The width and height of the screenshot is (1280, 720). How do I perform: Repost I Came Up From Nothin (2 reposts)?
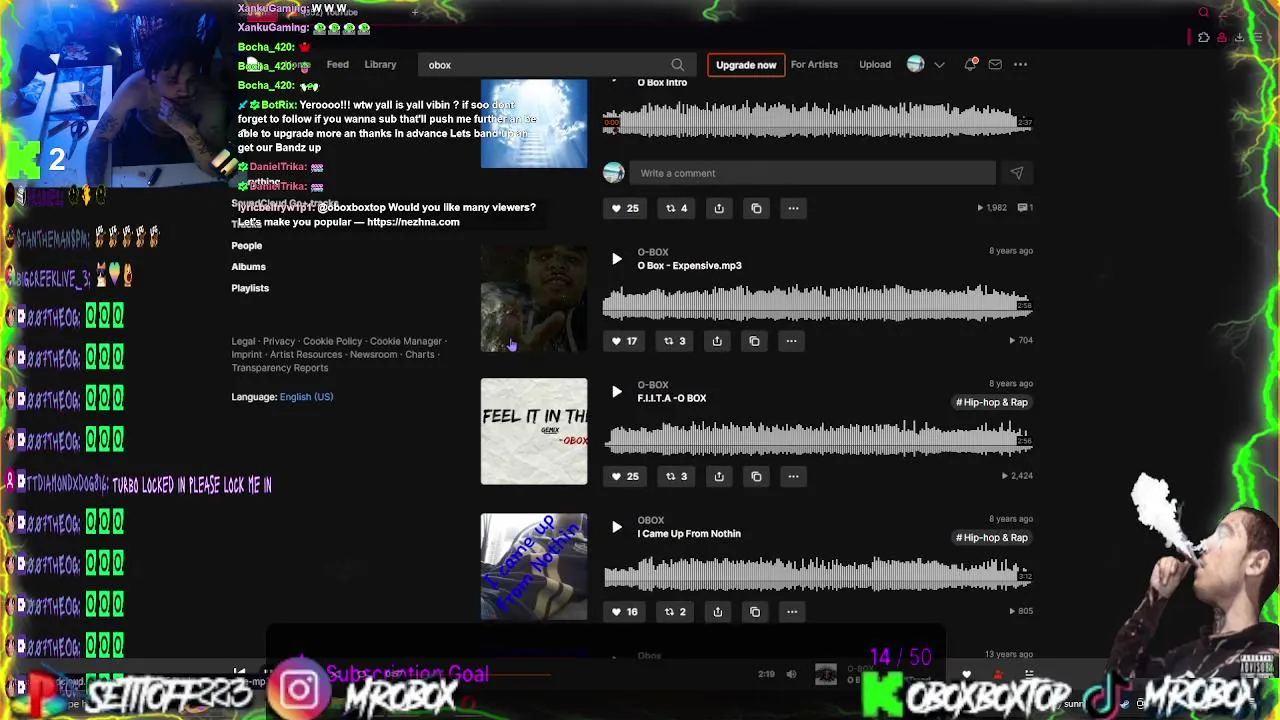pos(675,611)
